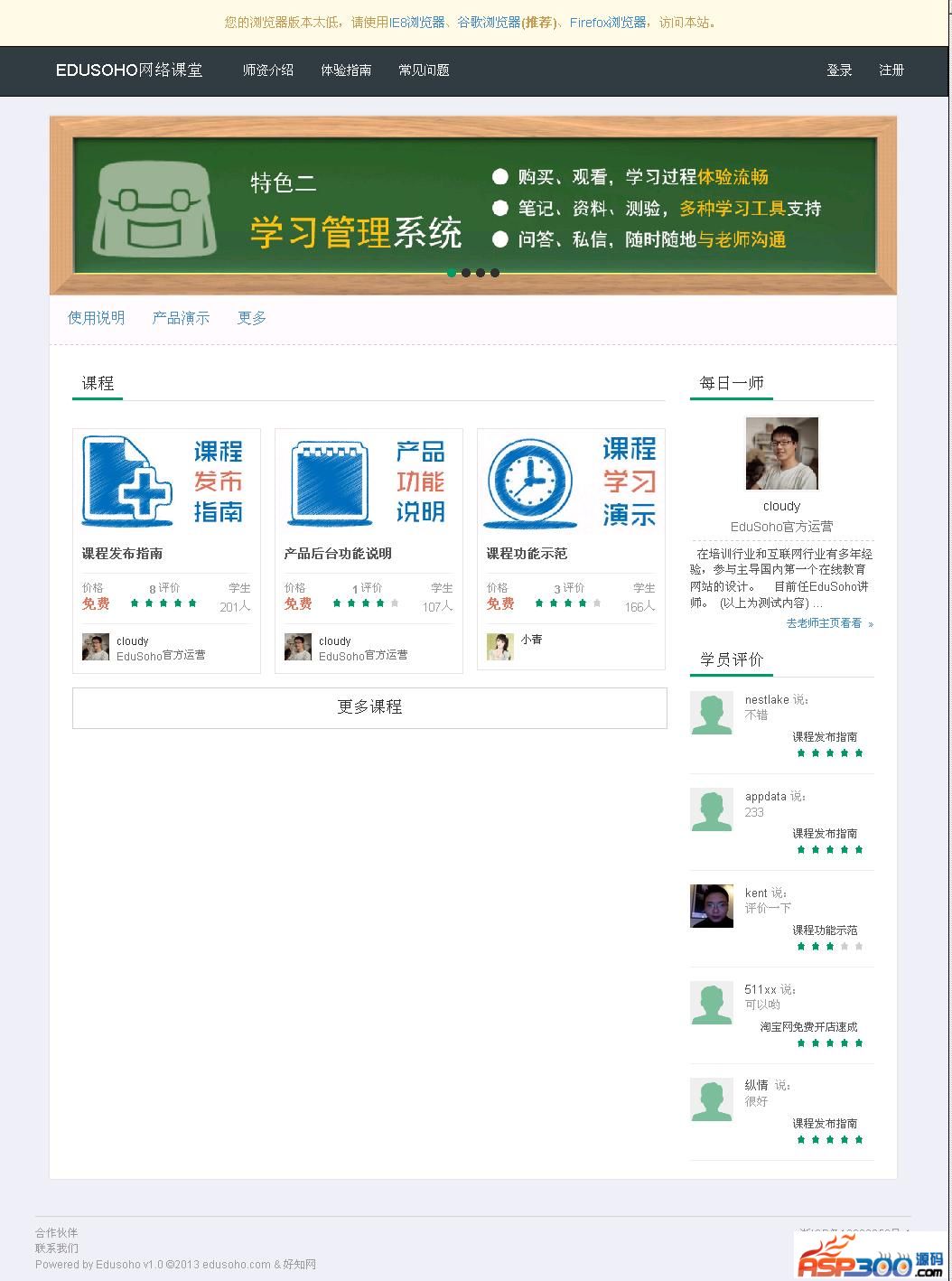
Task: Open the 小青 teacher name link
Action: tap(531, 640)
